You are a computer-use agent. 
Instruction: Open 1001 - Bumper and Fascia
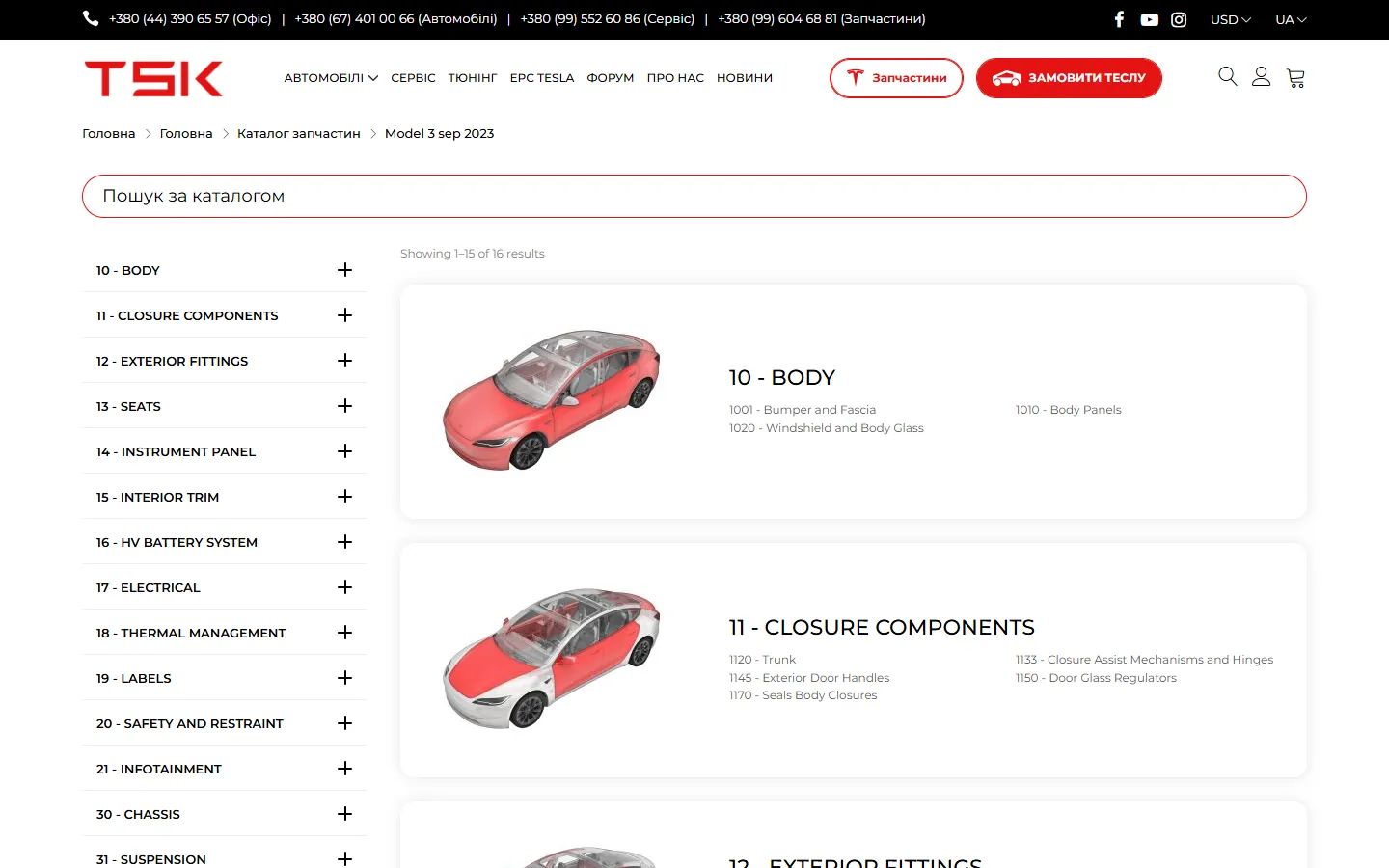pos(803,410)
